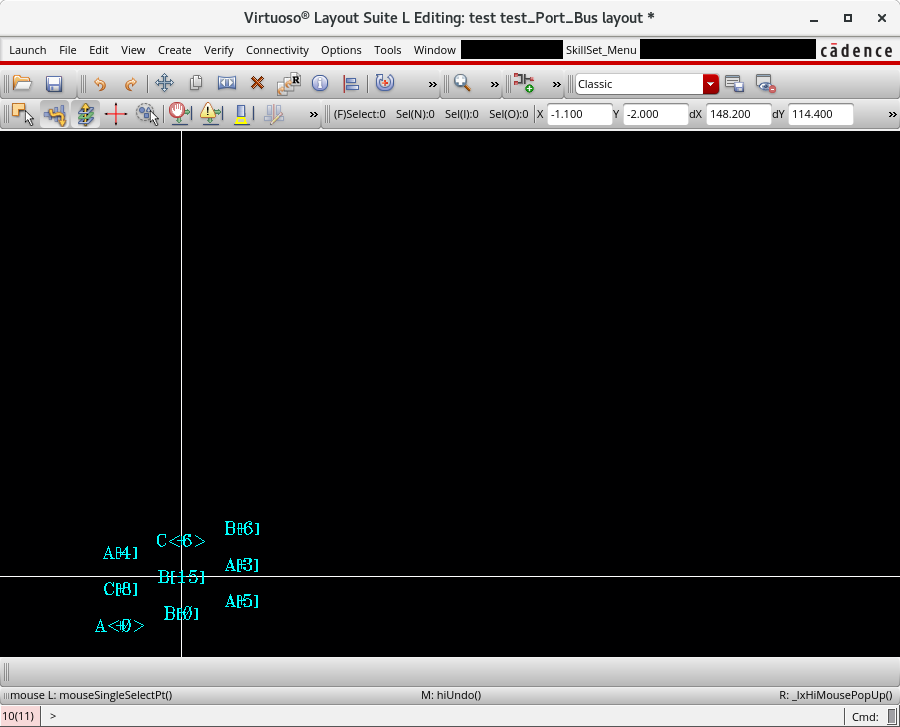The height and width of the screenshot is (727, 900).
Task: Click the yellow warning triangle DRC icon
Action: (211, 114)
